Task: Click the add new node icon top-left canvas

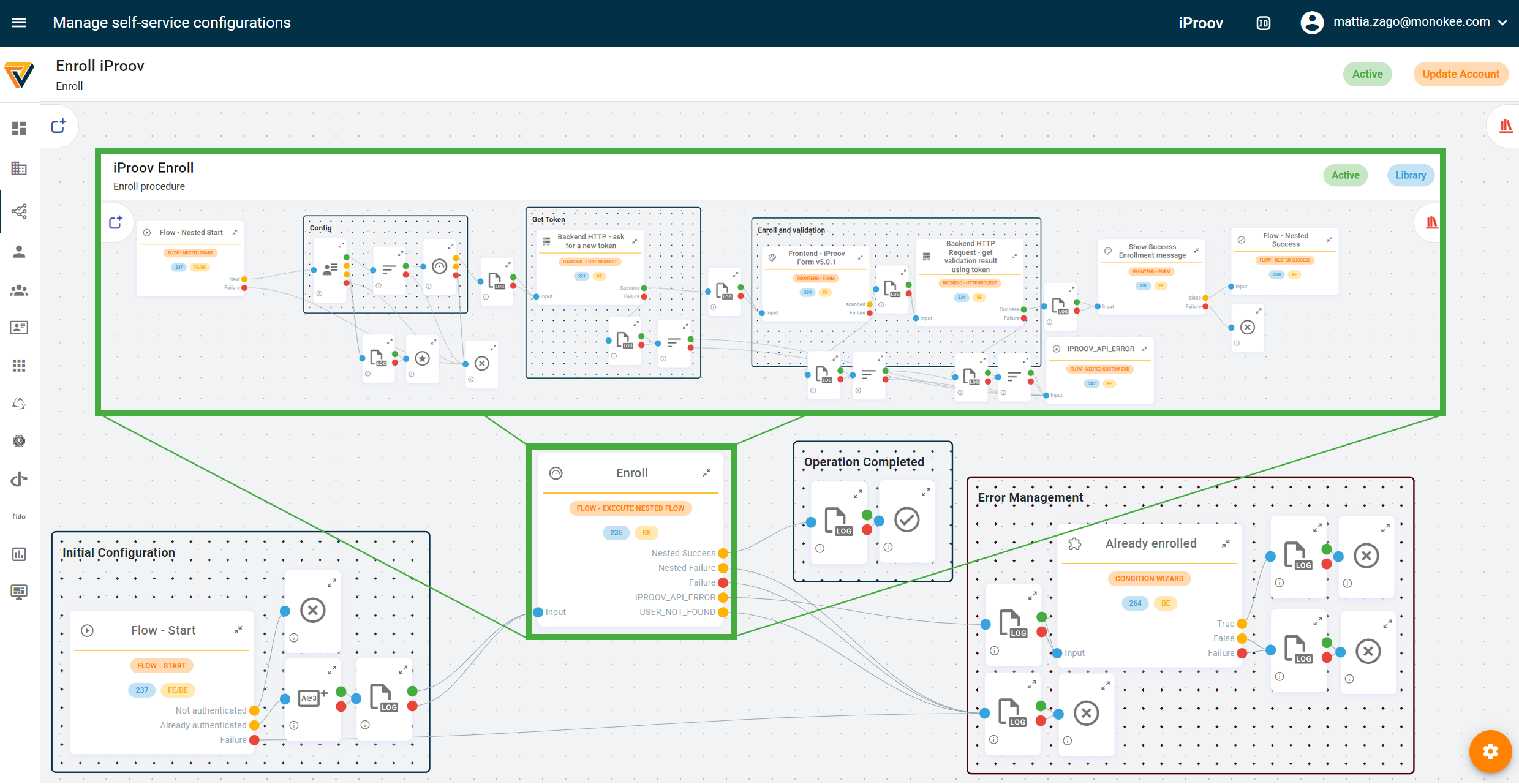Action: coord(58,124)
